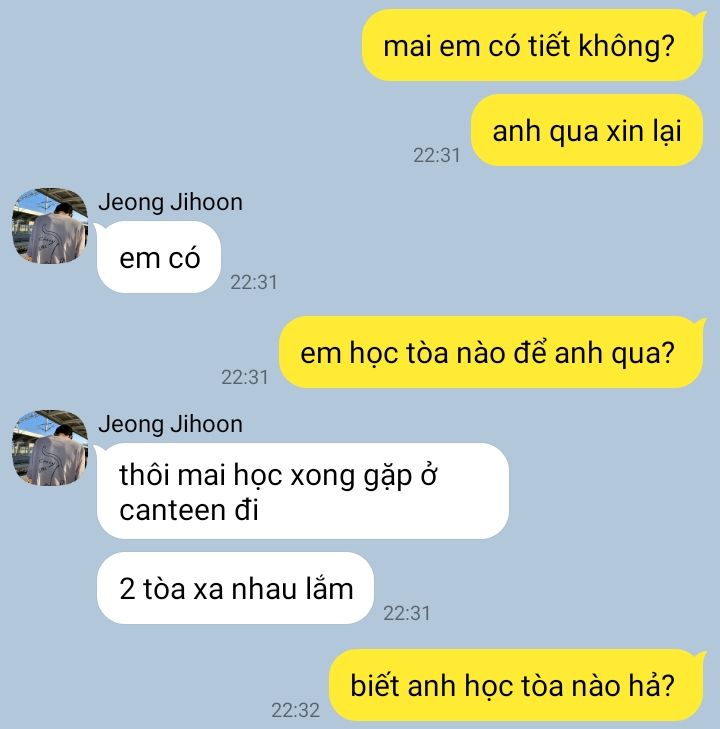
Task: Tap the "em có" reply bubble
Action: point(159,257)
